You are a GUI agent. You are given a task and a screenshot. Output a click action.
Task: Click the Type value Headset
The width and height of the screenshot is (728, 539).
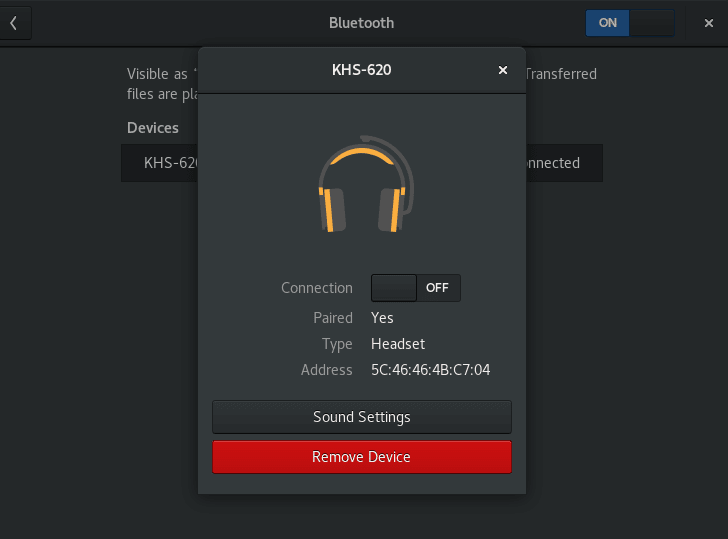398,344
